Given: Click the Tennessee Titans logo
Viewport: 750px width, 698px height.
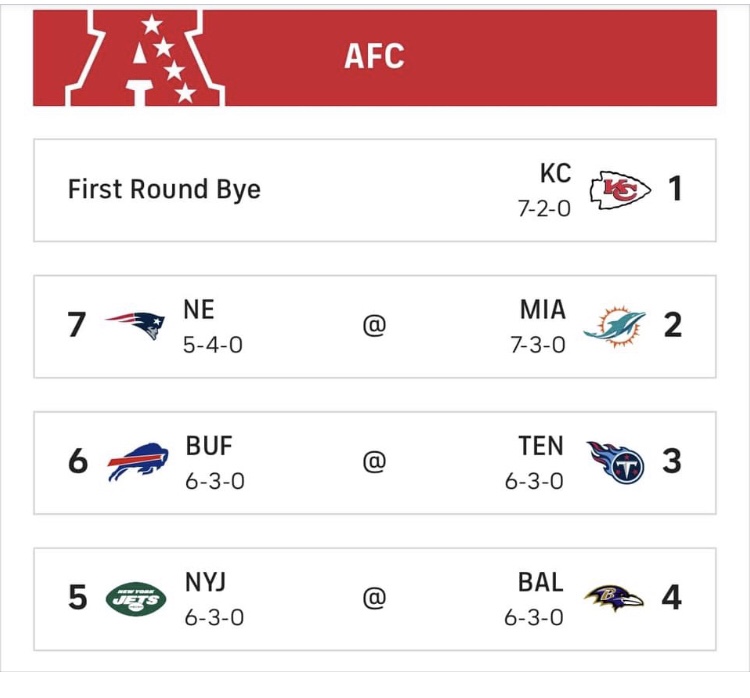Looking at the screenshot, I should coord(616,462).
